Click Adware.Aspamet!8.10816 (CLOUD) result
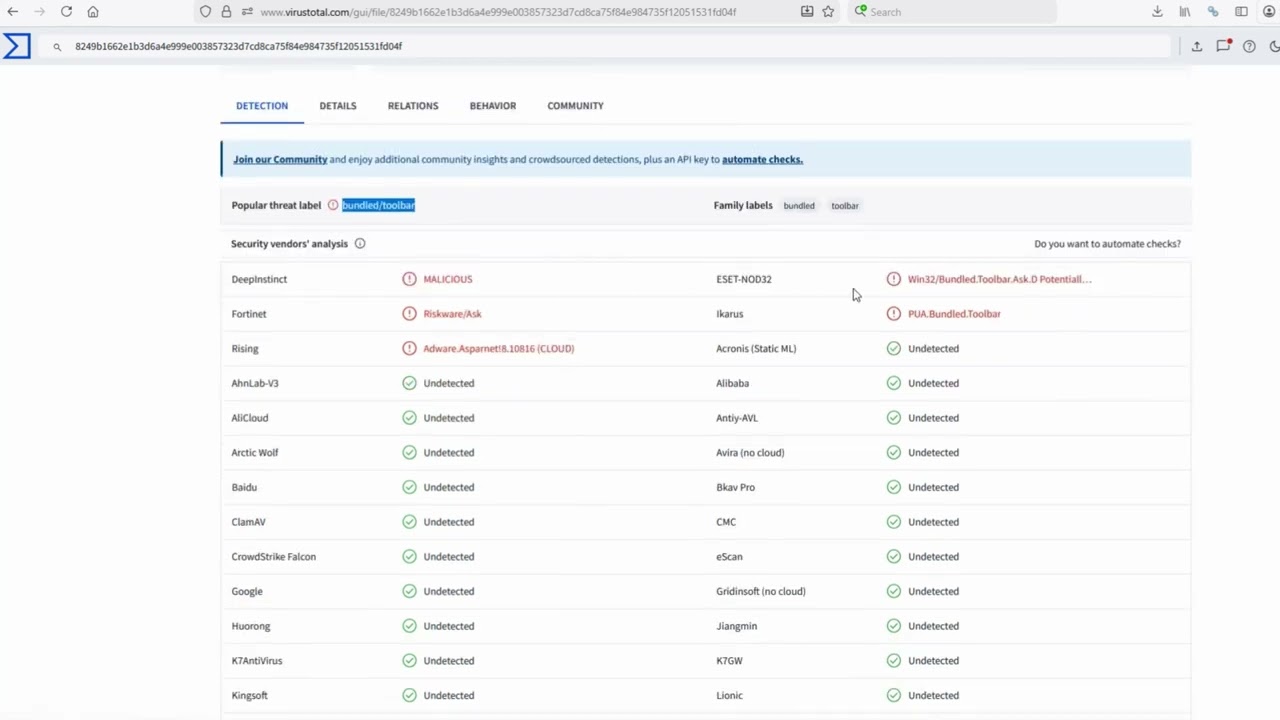The height and width of the screenshot is (720, 1280). click(x=498, y=348)
